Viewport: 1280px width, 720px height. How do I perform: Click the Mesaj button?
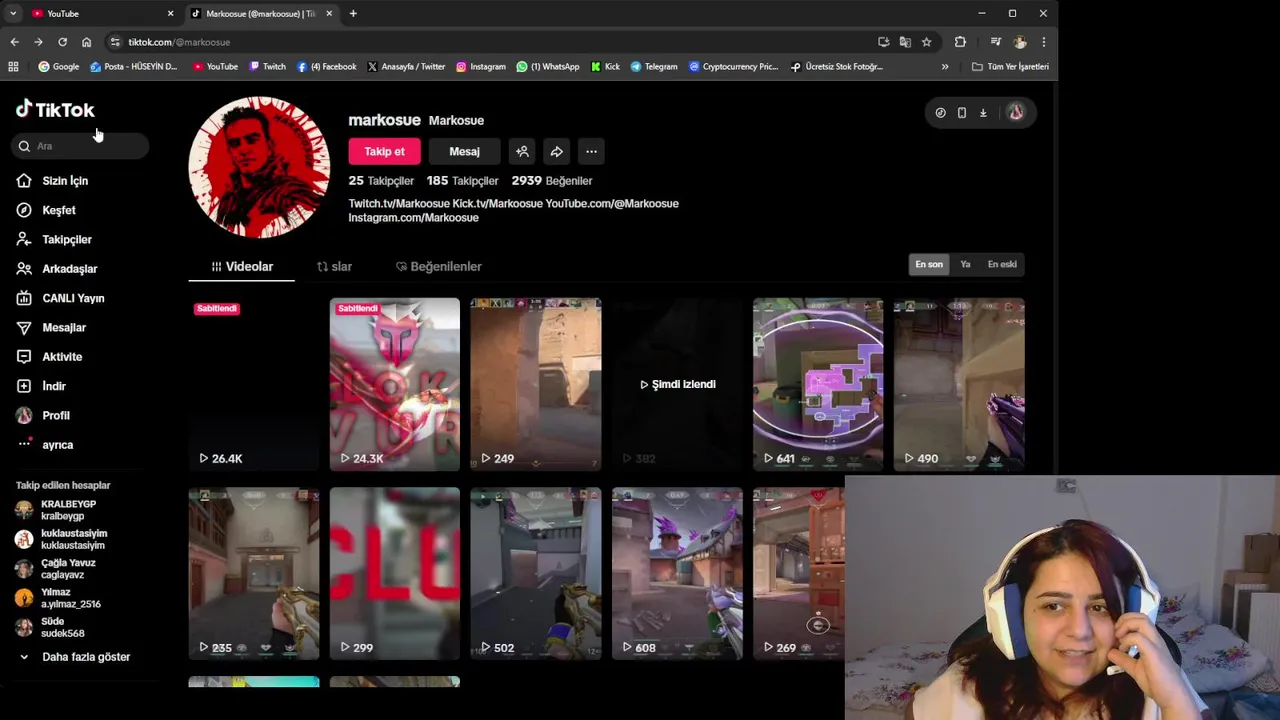(x=464, y=151)
